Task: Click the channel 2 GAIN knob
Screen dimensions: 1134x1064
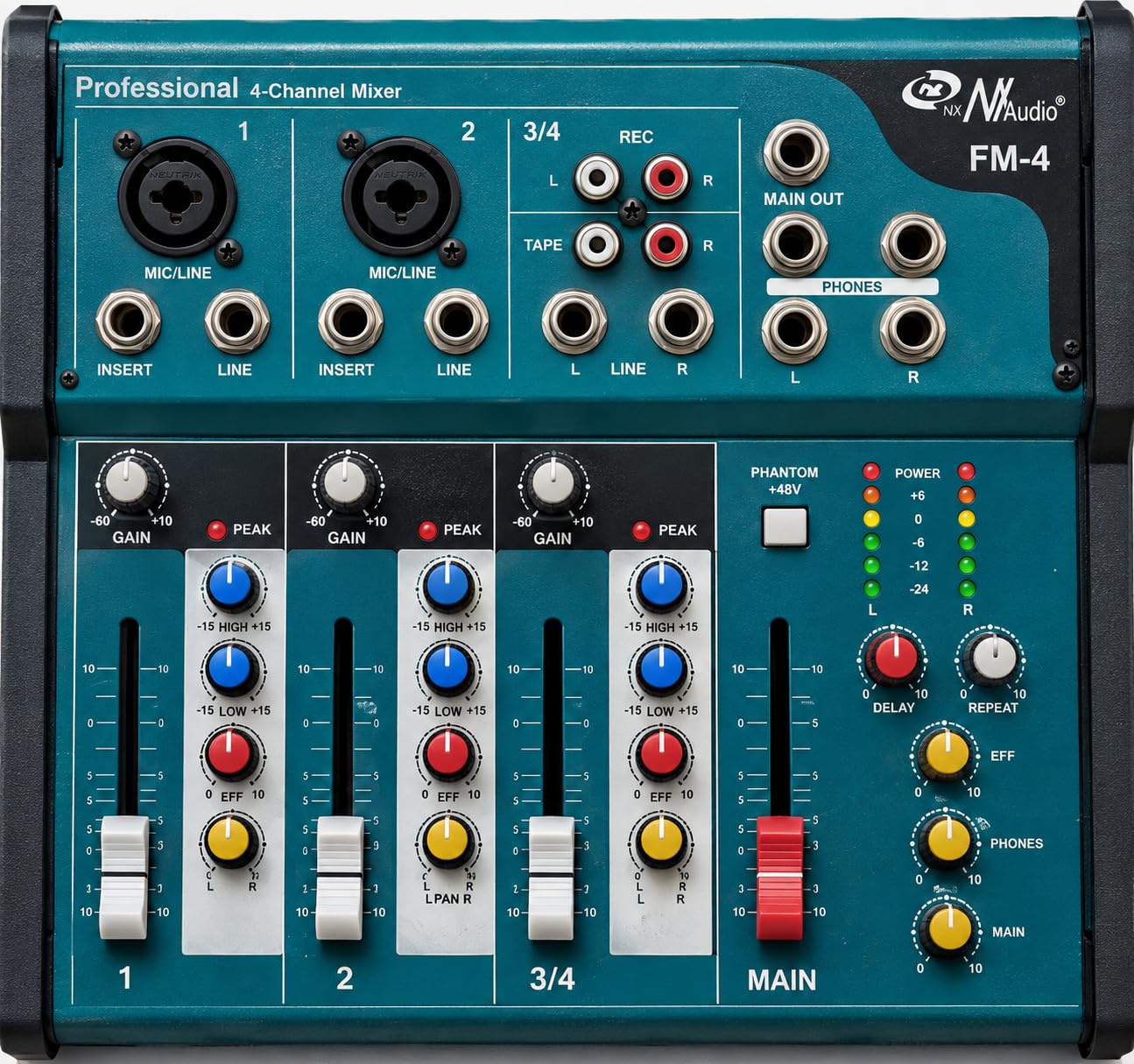Action: (x=348, y=483)
